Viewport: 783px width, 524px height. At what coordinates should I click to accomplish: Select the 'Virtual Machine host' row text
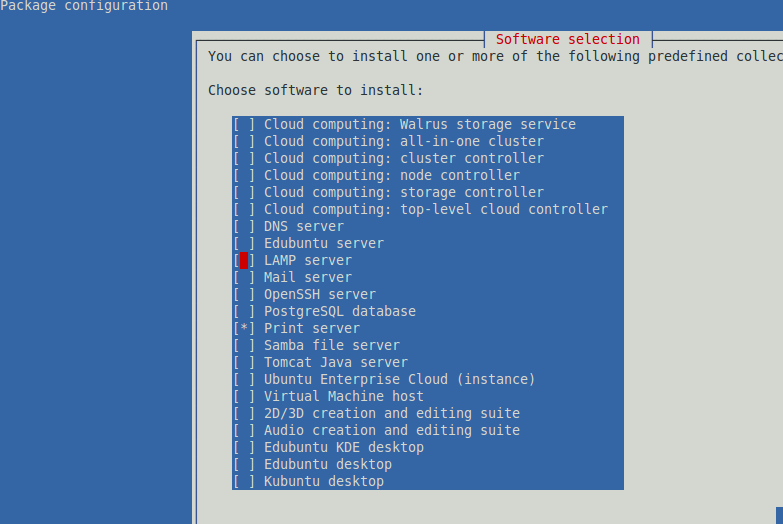click(x=344, y=397)
